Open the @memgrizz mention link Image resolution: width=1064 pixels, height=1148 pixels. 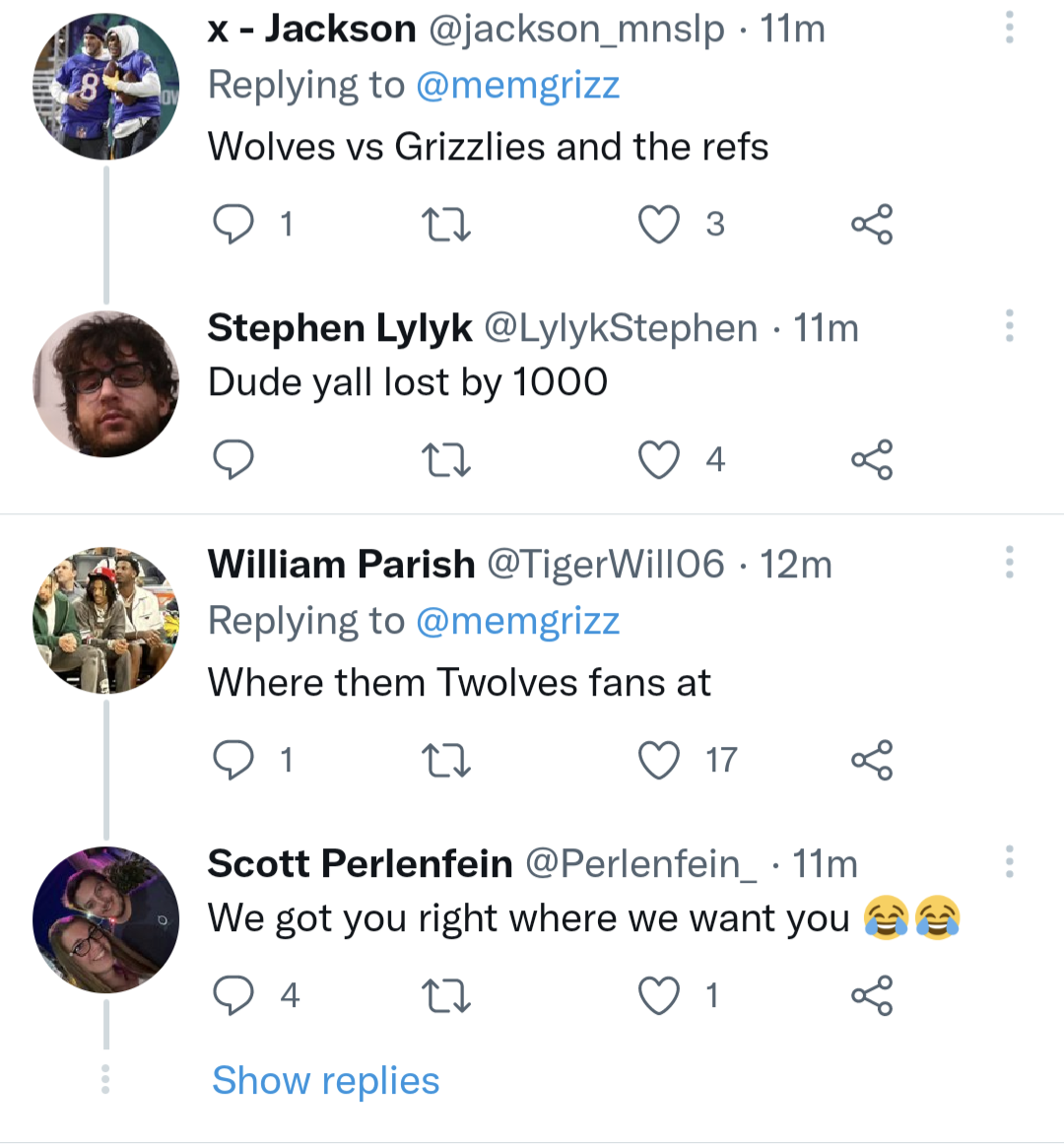coord(518,85)
